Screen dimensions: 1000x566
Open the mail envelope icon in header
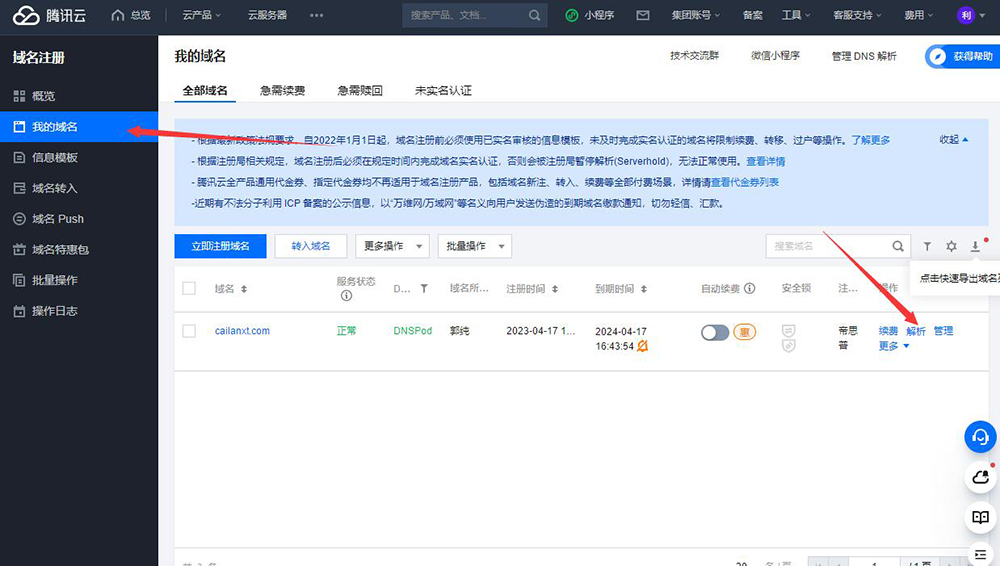(642, 15)
